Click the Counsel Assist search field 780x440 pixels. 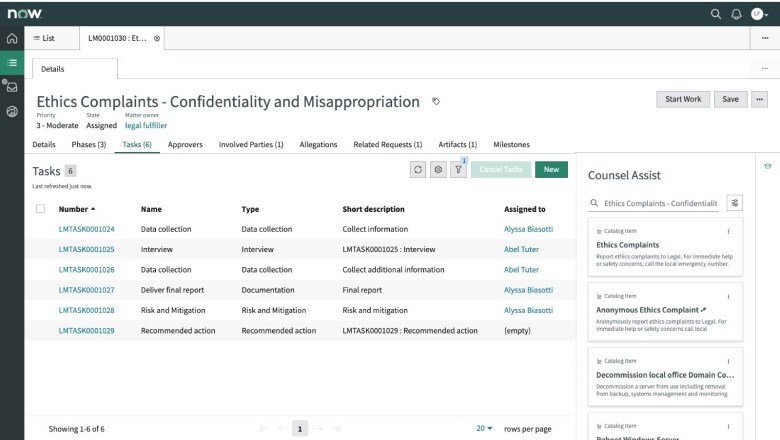click(655, 203)
